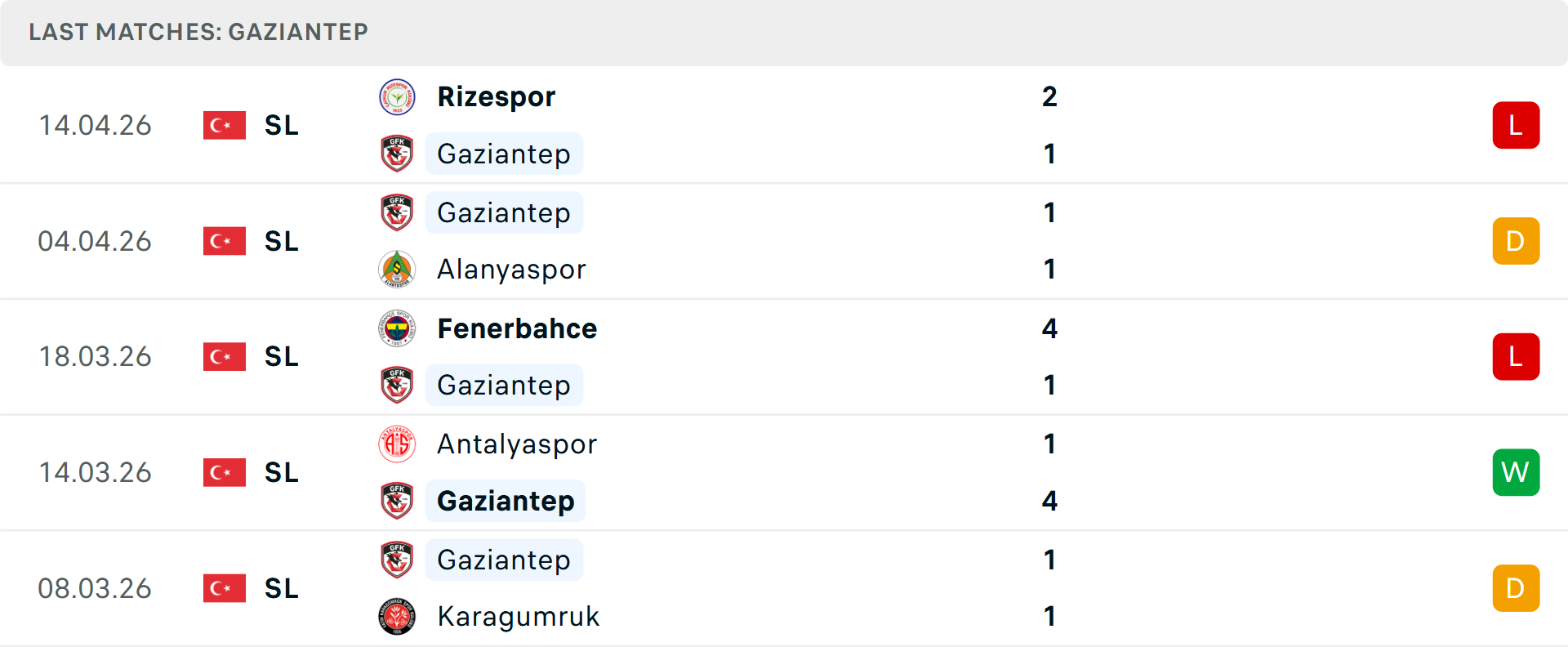This screenshot has width=1568, height=647.
Task: Click the Last Matches: Gaziantep header
Action: click(198, 33)
